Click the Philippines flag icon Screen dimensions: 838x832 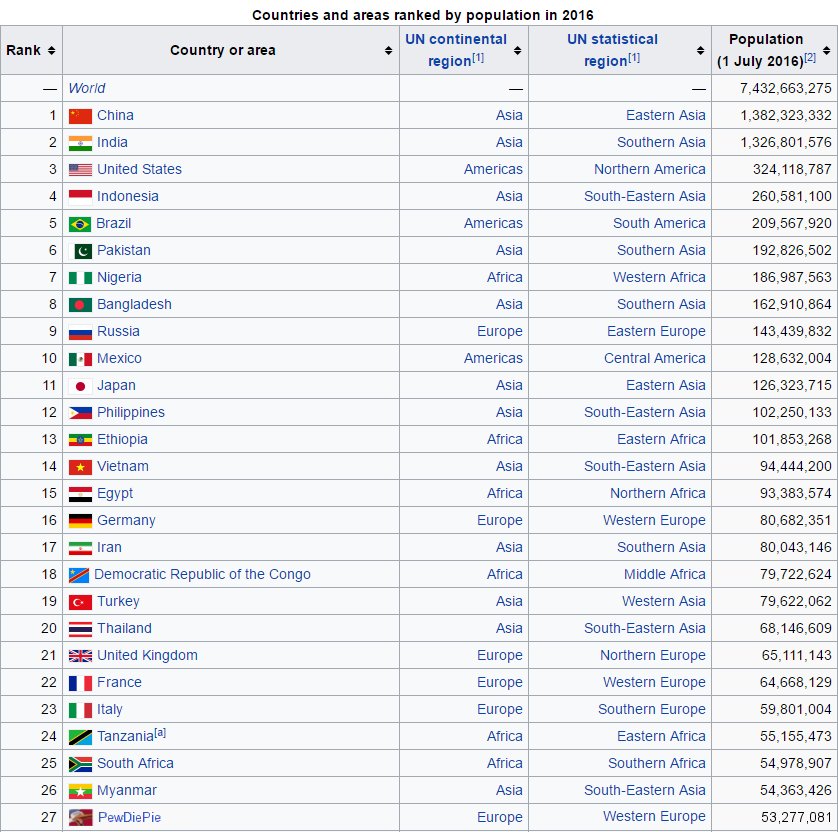coord(80,413)
